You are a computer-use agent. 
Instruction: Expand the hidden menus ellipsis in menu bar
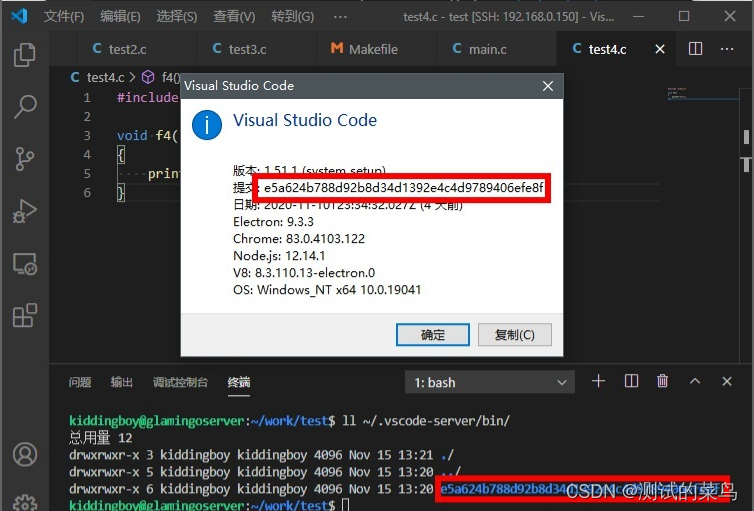tap(340, 17)
